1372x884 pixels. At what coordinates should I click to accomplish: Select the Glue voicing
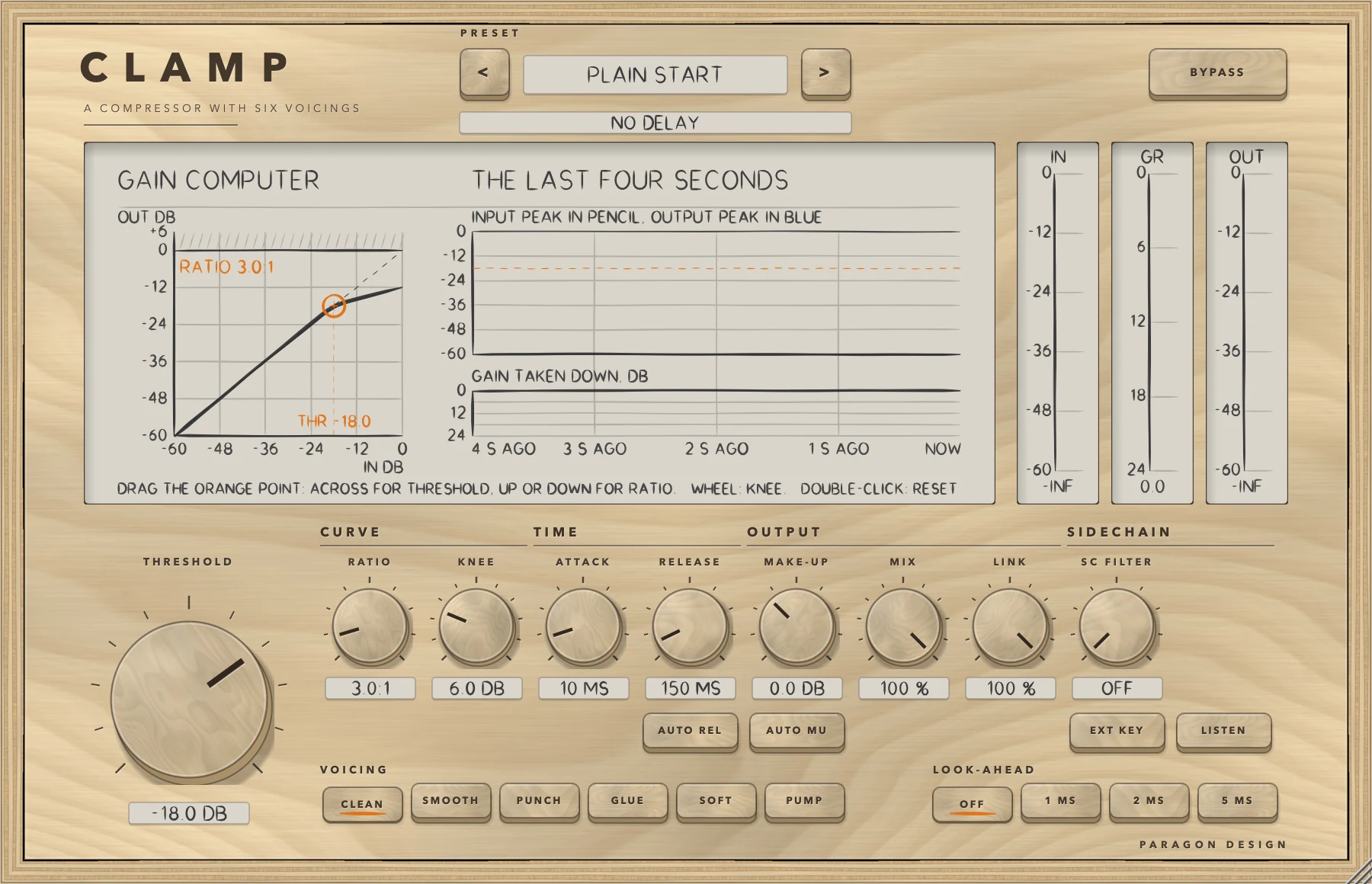tap(627, 802)
